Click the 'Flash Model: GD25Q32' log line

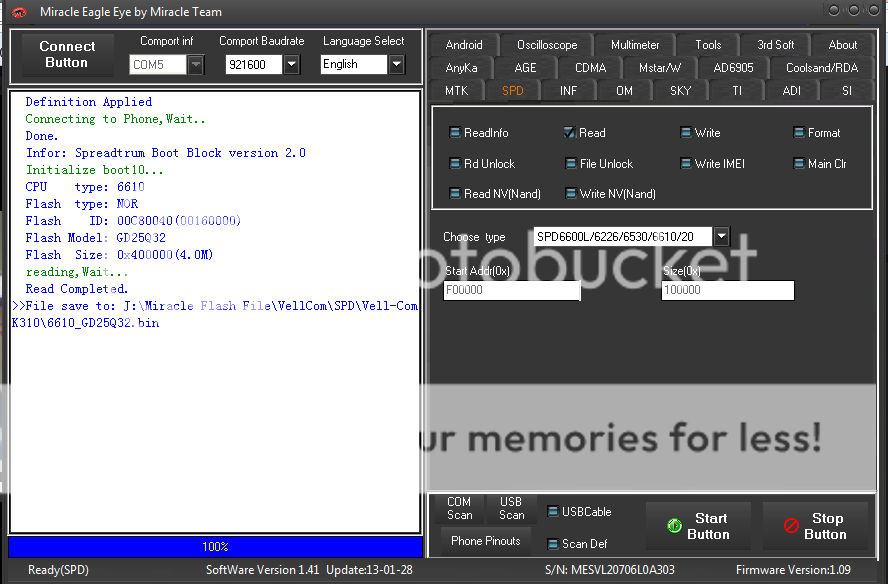click(x=95, y=238)
